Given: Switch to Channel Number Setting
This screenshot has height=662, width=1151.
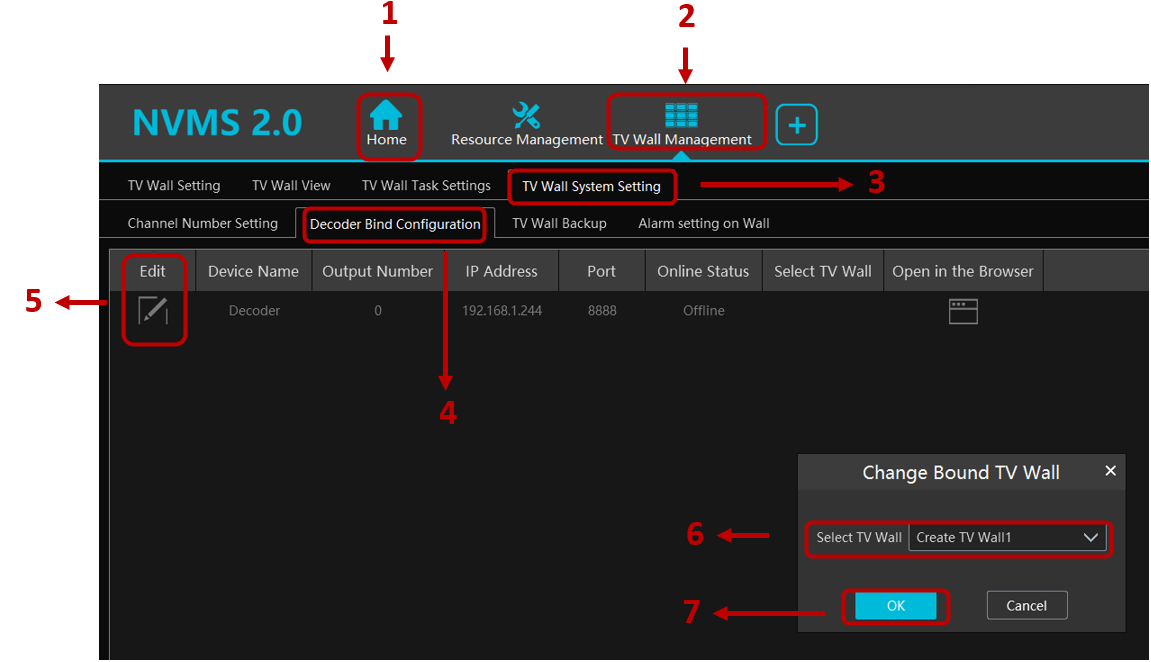Looking at the screenshot, I should click(203, 223).
